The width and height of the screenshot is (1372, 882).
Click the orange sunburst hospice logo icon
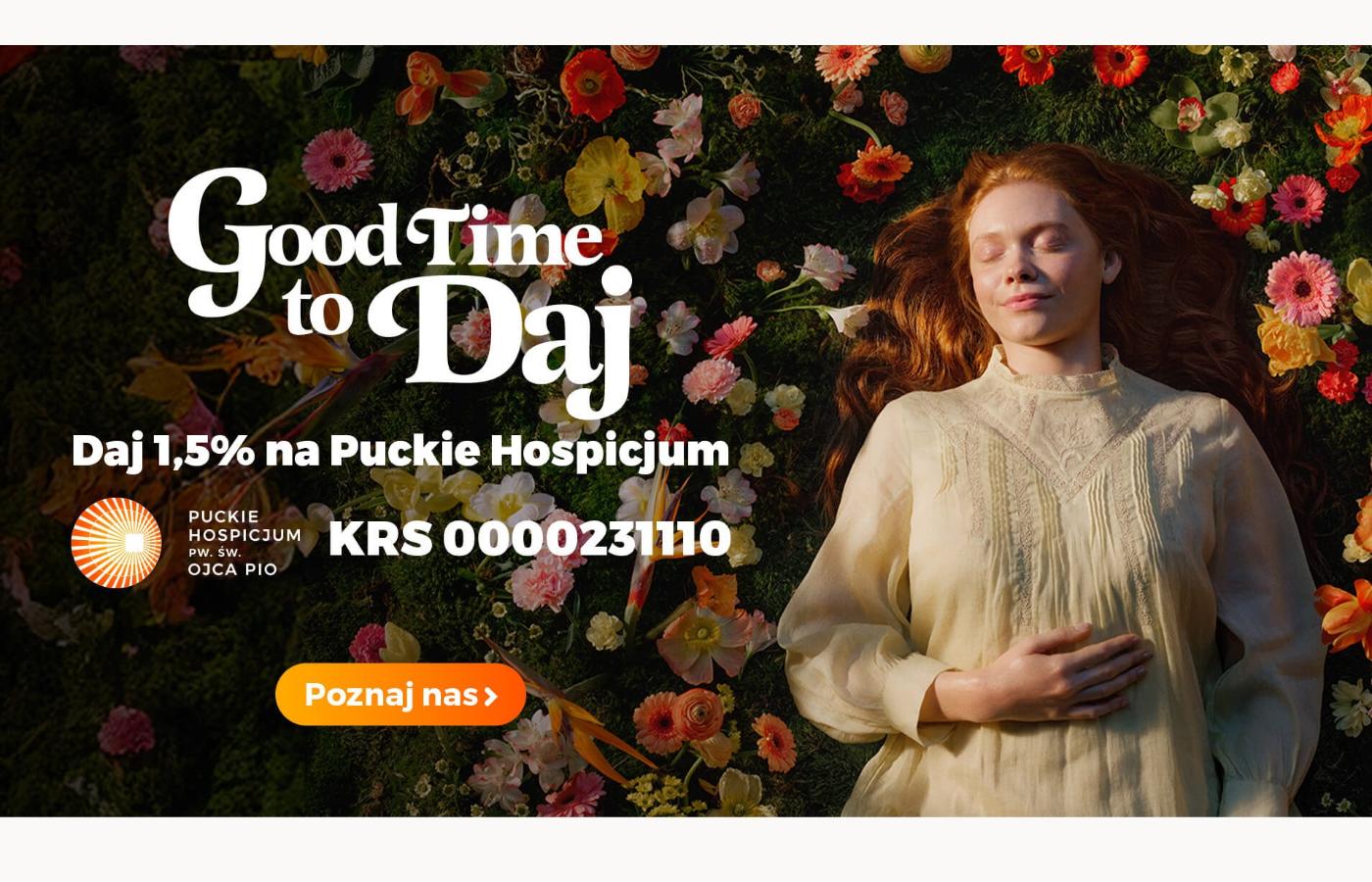coord(116,542)
